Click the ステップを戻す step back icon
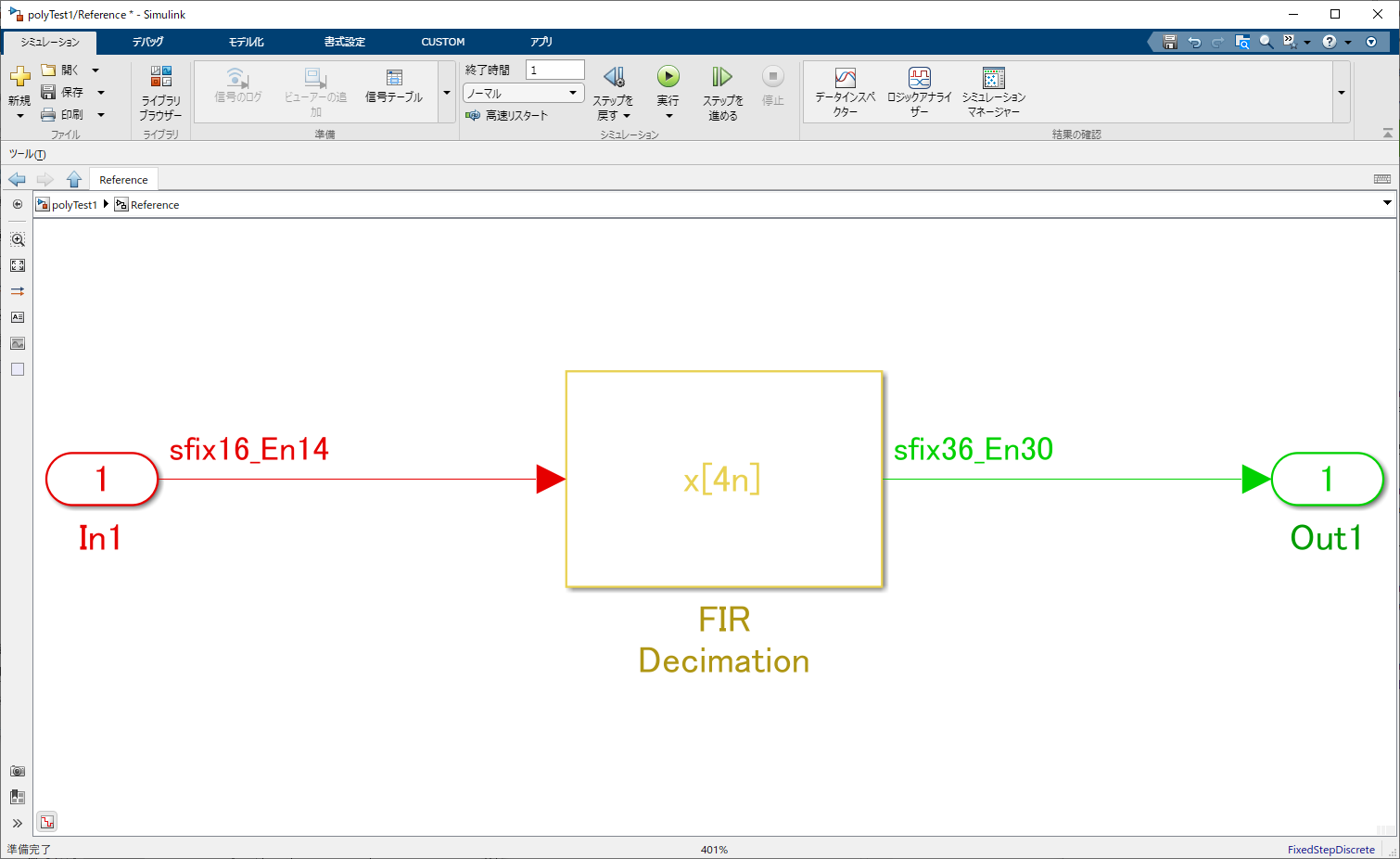This screenshot has width=1400, height=859. pos(614,77)
